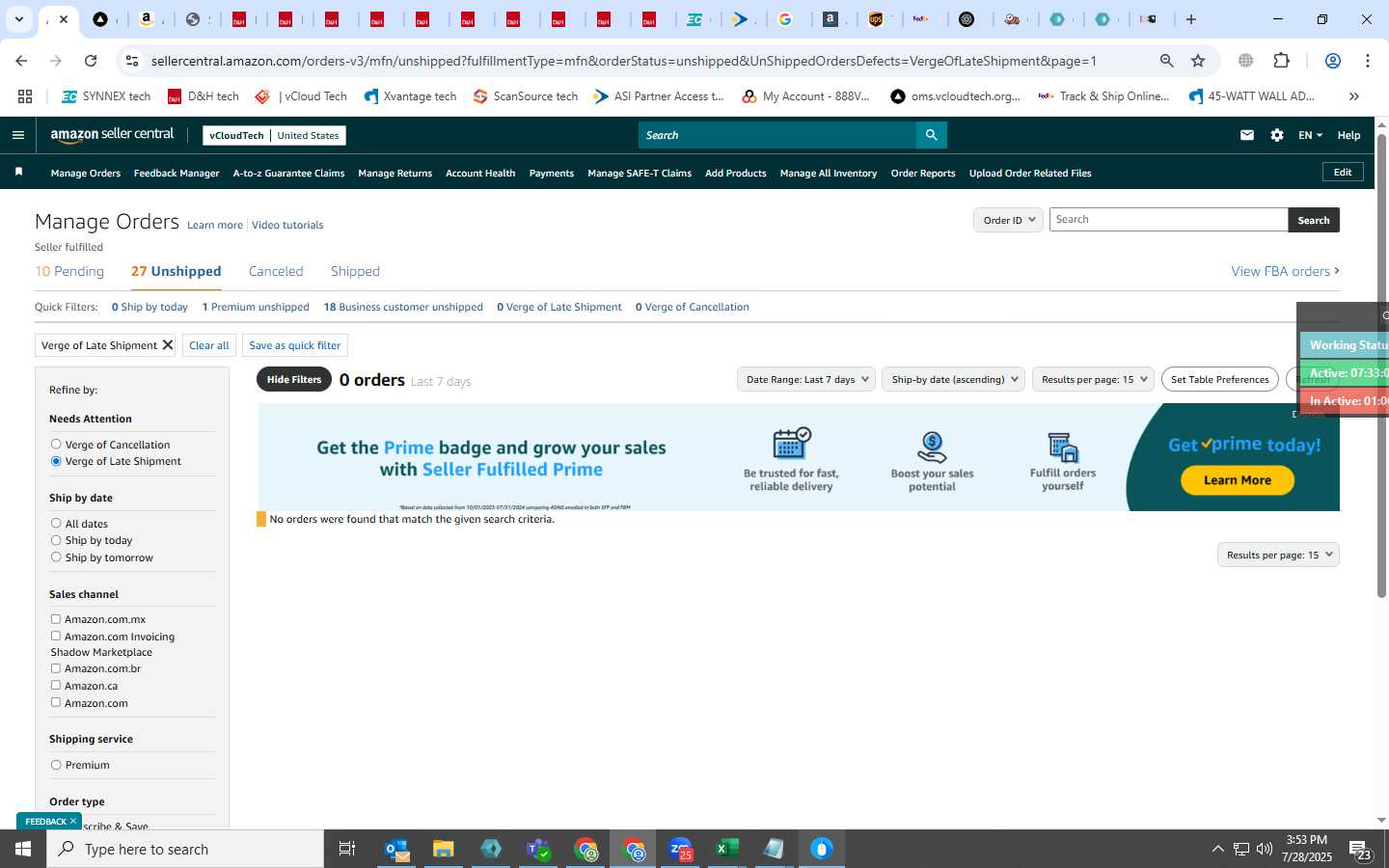Viewport: 1389px width, 868px height.
Task: Select the Premium shipping service radio
Action: (x=56, y=765)
